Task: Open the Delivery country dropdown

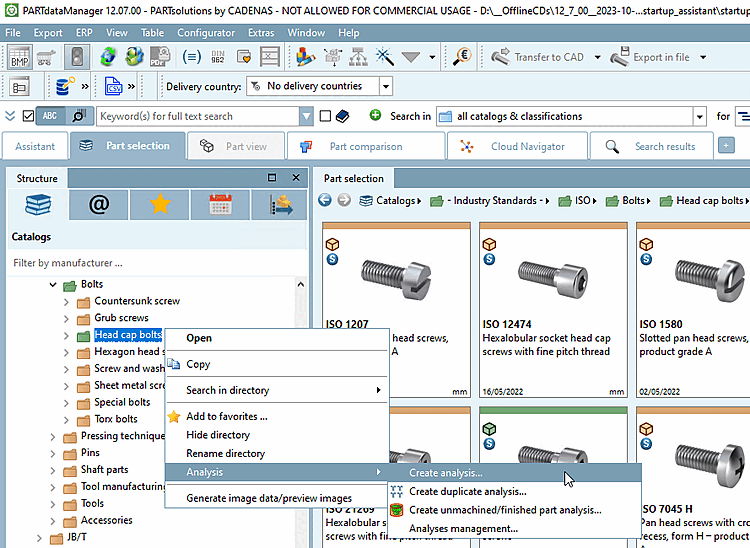Action: point(318,86)
